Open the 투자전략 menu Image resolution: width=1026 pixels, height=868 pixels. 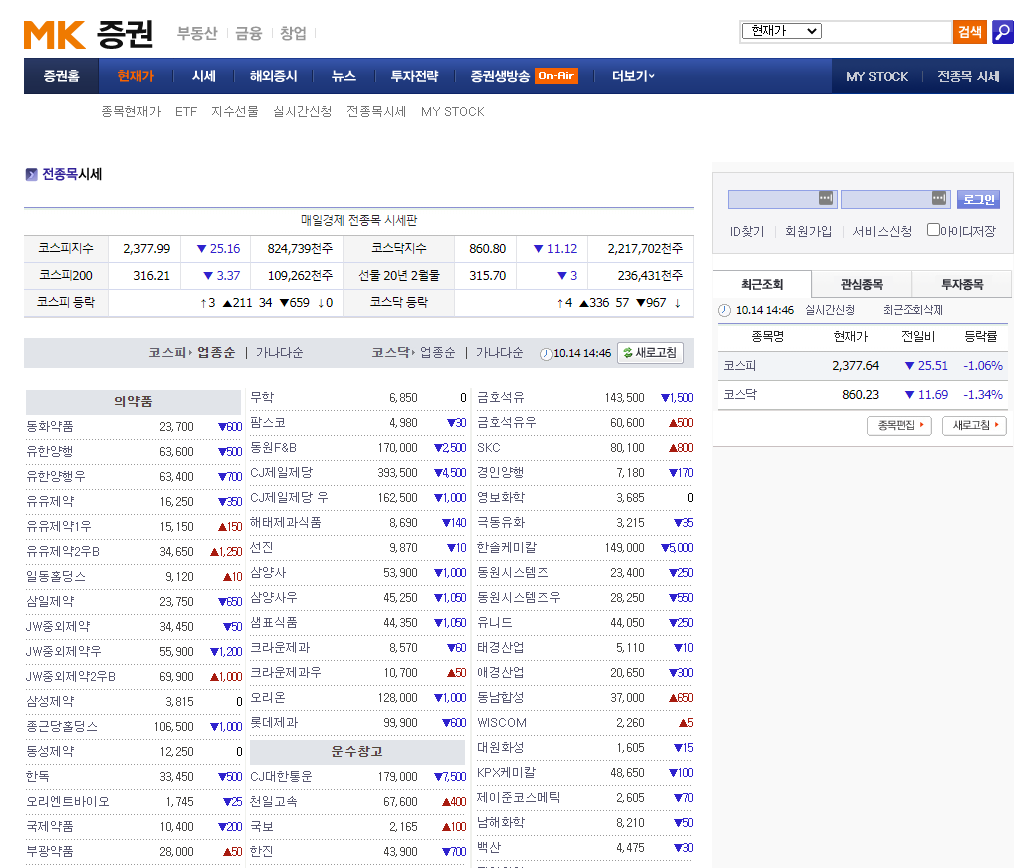pyautogui.click(x=414, y=76)
